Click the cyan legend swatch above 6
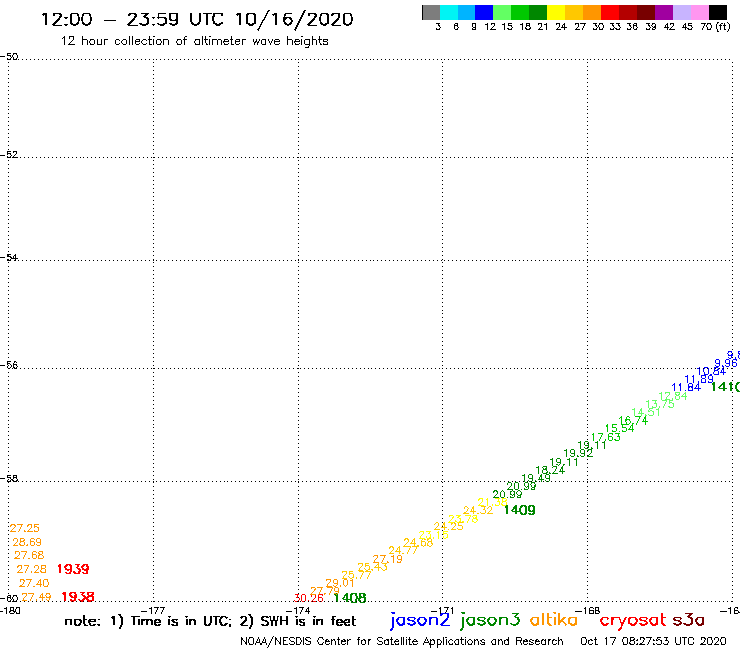Image resolution: width=740 pixels, height=650 pixels. [x=449, y=13]
